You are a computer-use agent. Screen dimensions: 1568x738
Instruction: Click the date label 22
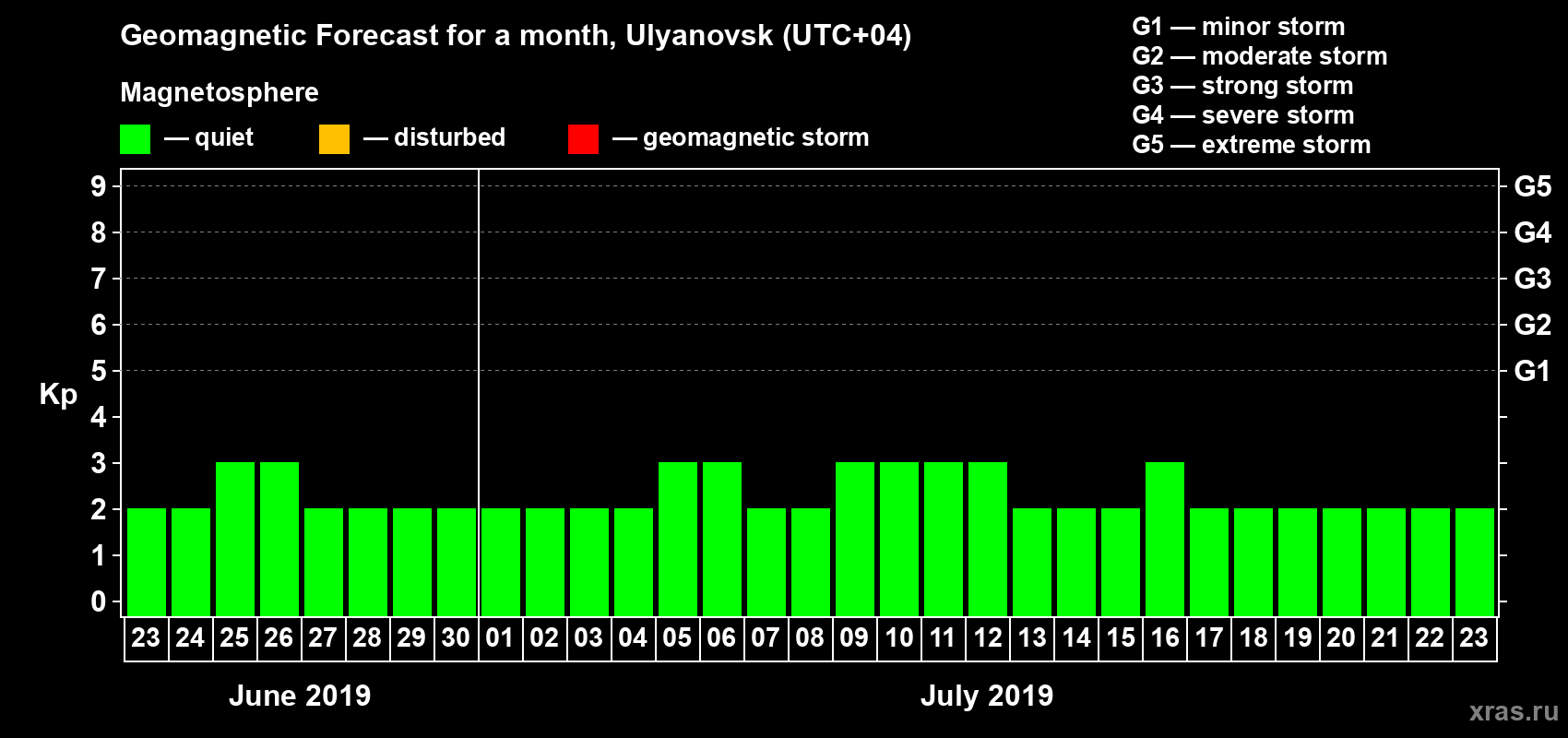tap(1430, 637)
